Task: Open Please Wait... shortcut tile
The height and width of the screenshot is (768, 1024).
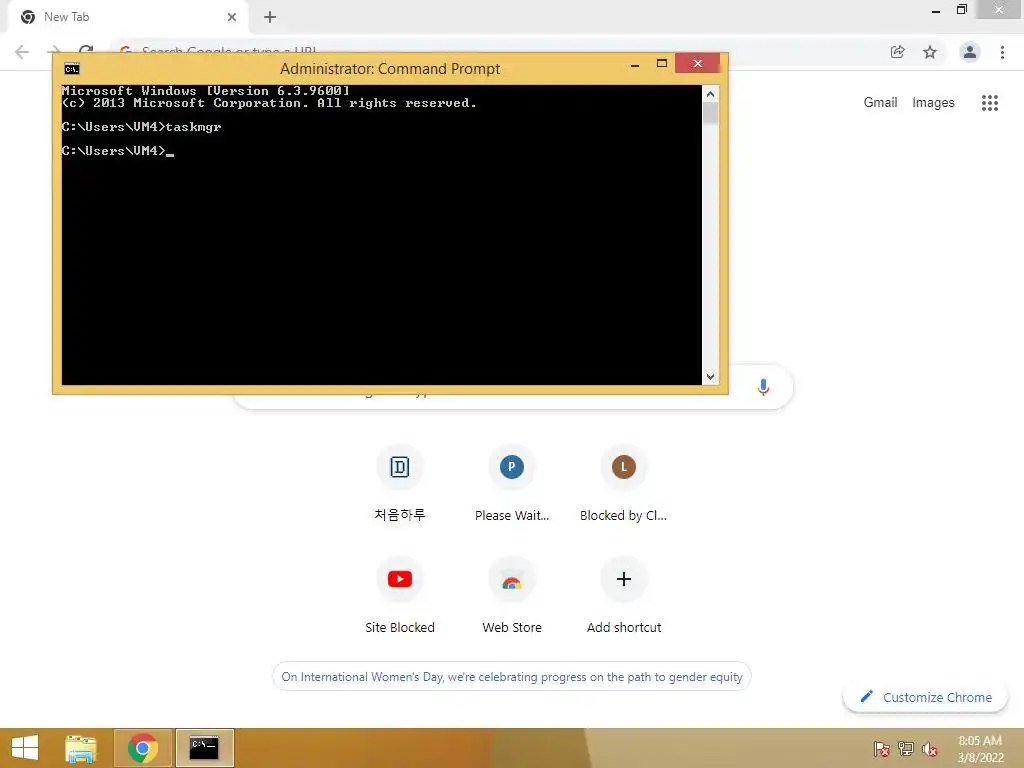Action: pos(512,483)
